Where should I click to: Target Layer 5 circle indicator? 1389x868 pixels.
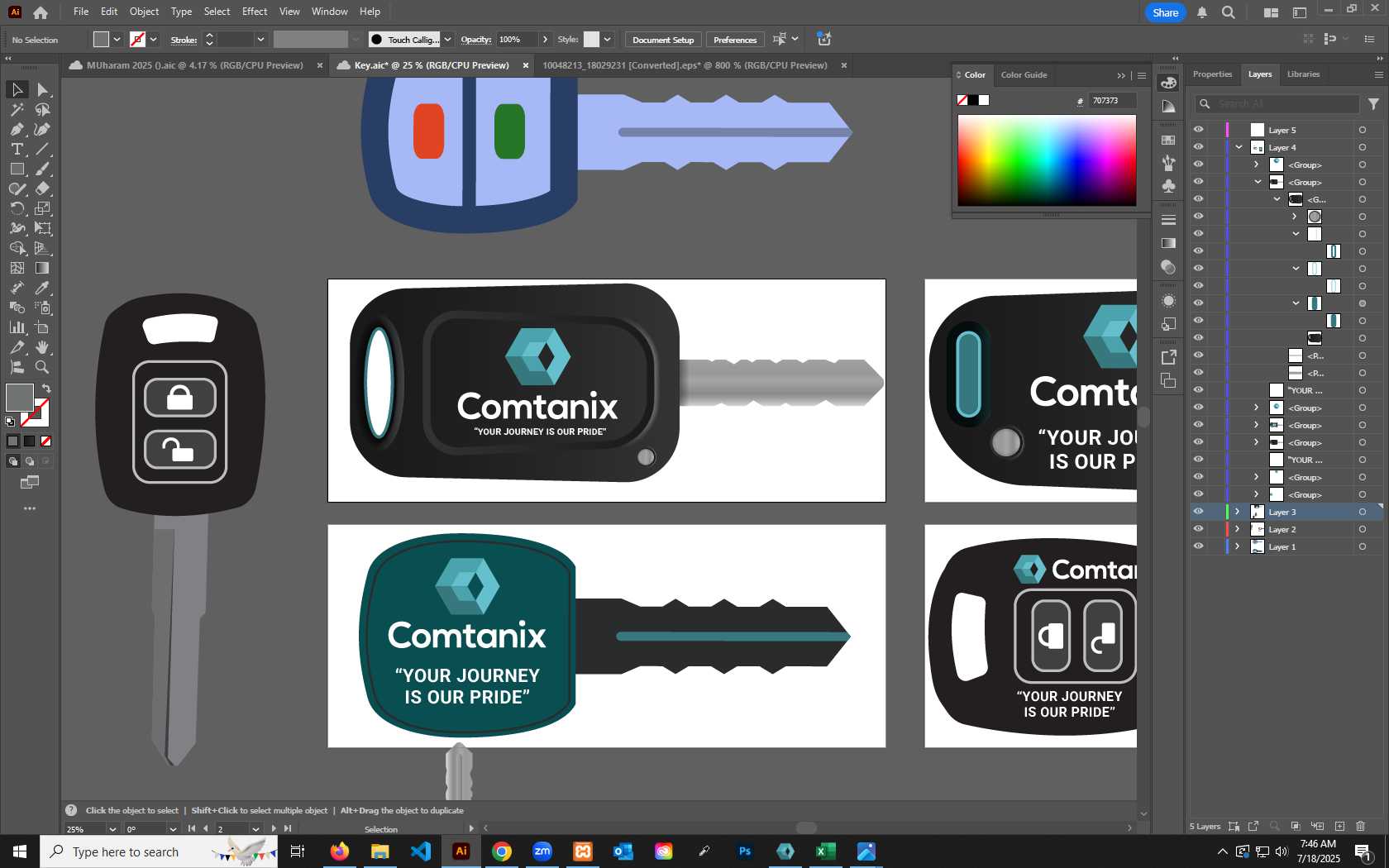pyautogui.click(x=1362, y=130)
